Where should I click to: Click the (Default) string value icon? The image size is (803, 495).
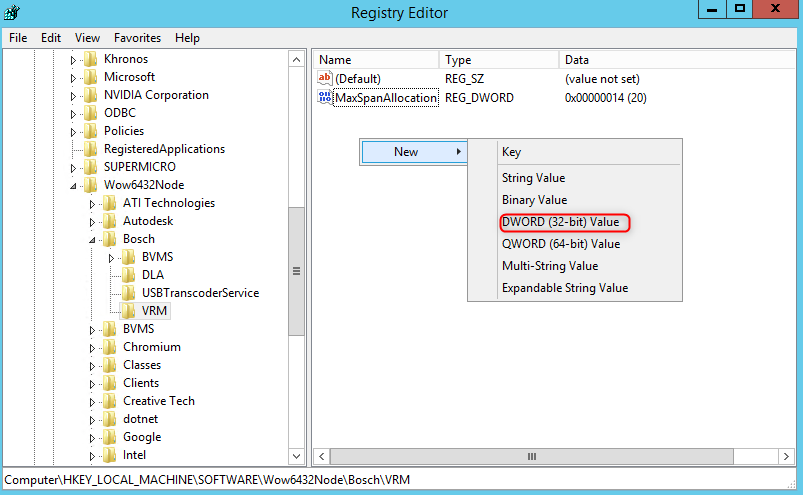pyautogui.click(x=325, y=78)
